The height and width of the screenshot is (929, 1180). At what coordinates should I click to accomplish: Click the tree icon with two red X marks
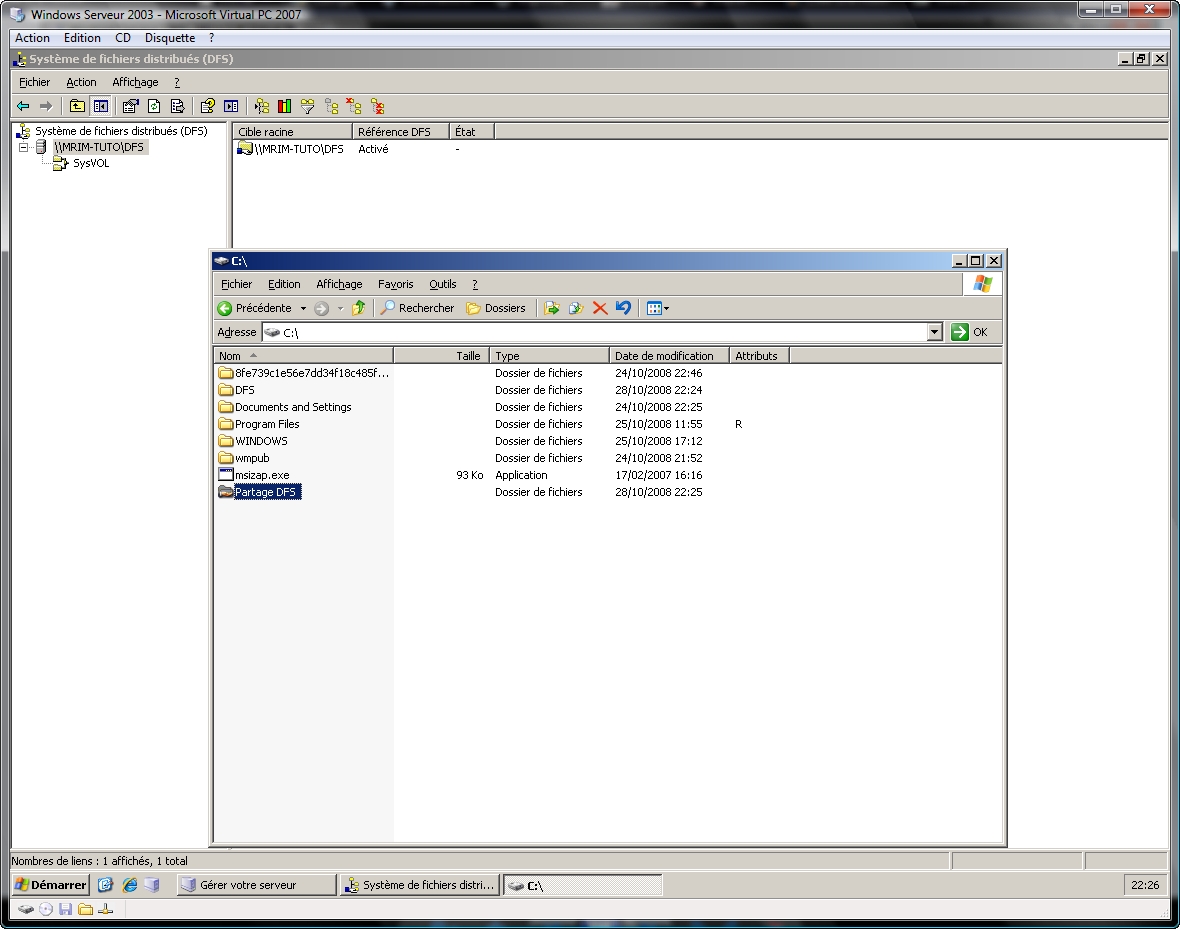pos(377,106)
